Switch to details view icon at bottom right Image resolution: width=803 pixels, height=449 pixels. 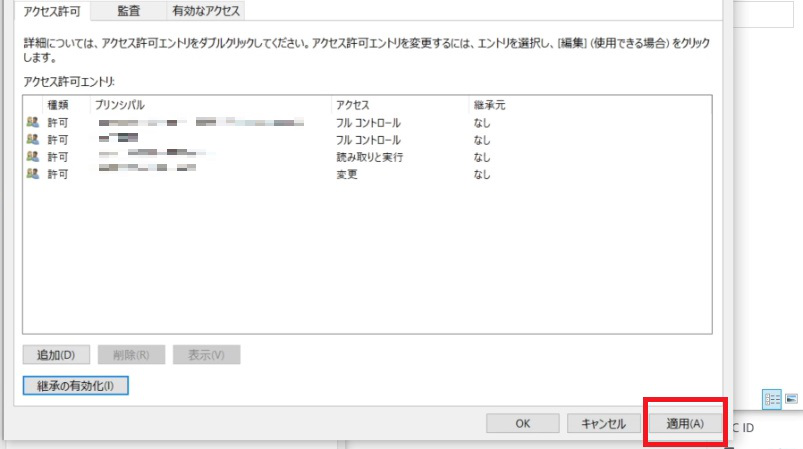tap(771, 398)
